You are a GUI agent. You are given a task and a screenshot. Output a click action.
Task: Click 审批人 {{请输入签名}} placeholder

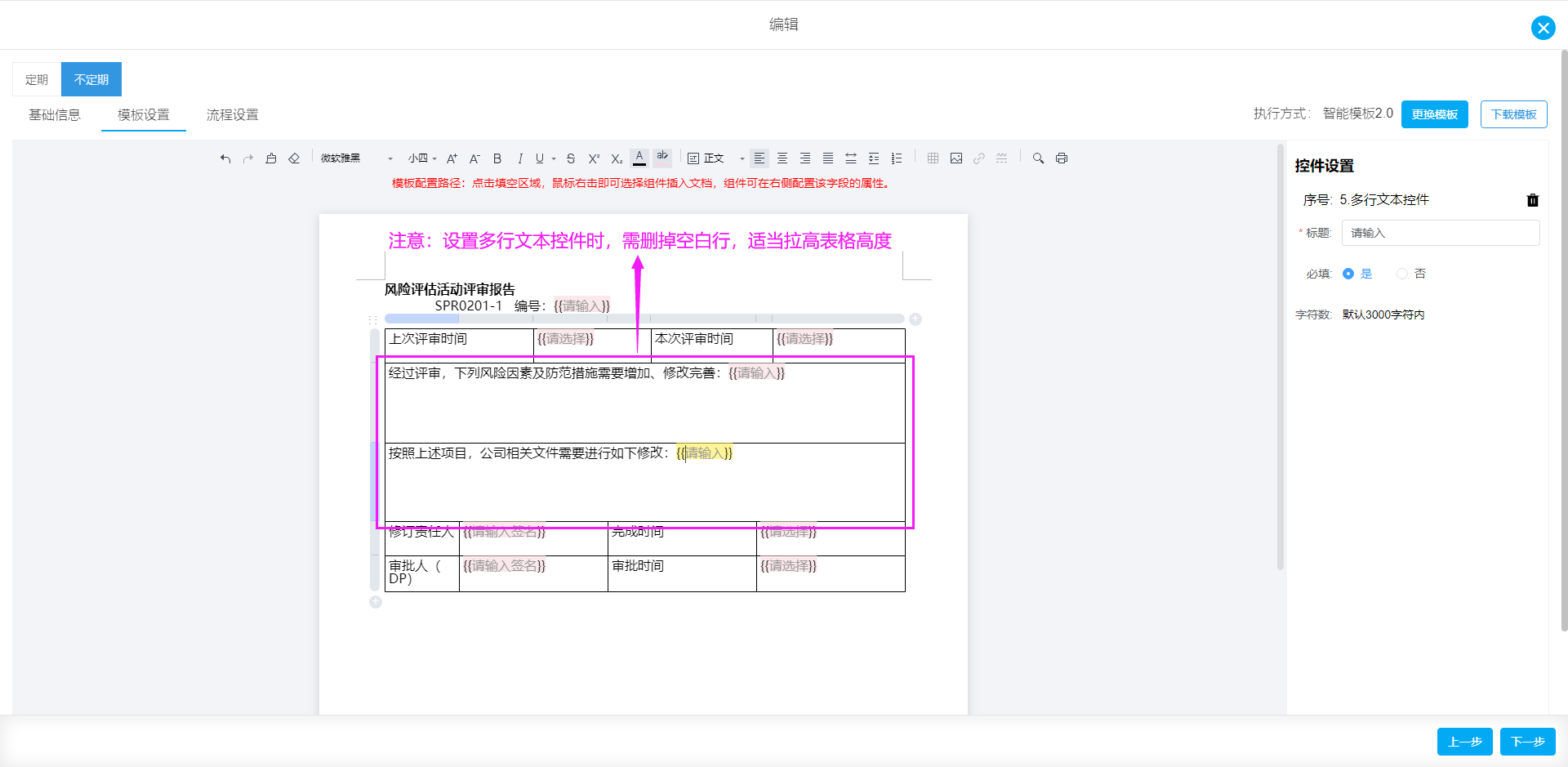pyautogui.click(x=504, y=566)
